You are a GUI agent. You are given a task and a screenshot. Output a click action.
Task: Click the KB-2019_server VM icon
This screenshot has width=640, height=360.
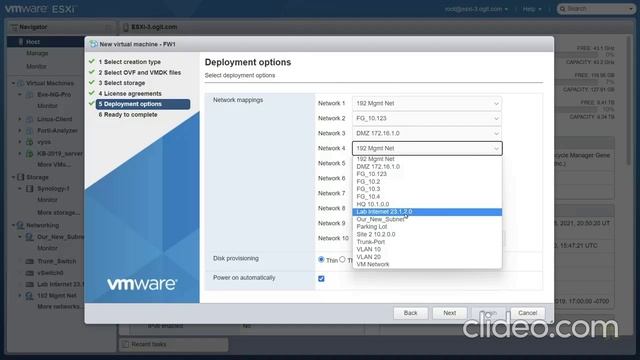(x=29, y=154)
